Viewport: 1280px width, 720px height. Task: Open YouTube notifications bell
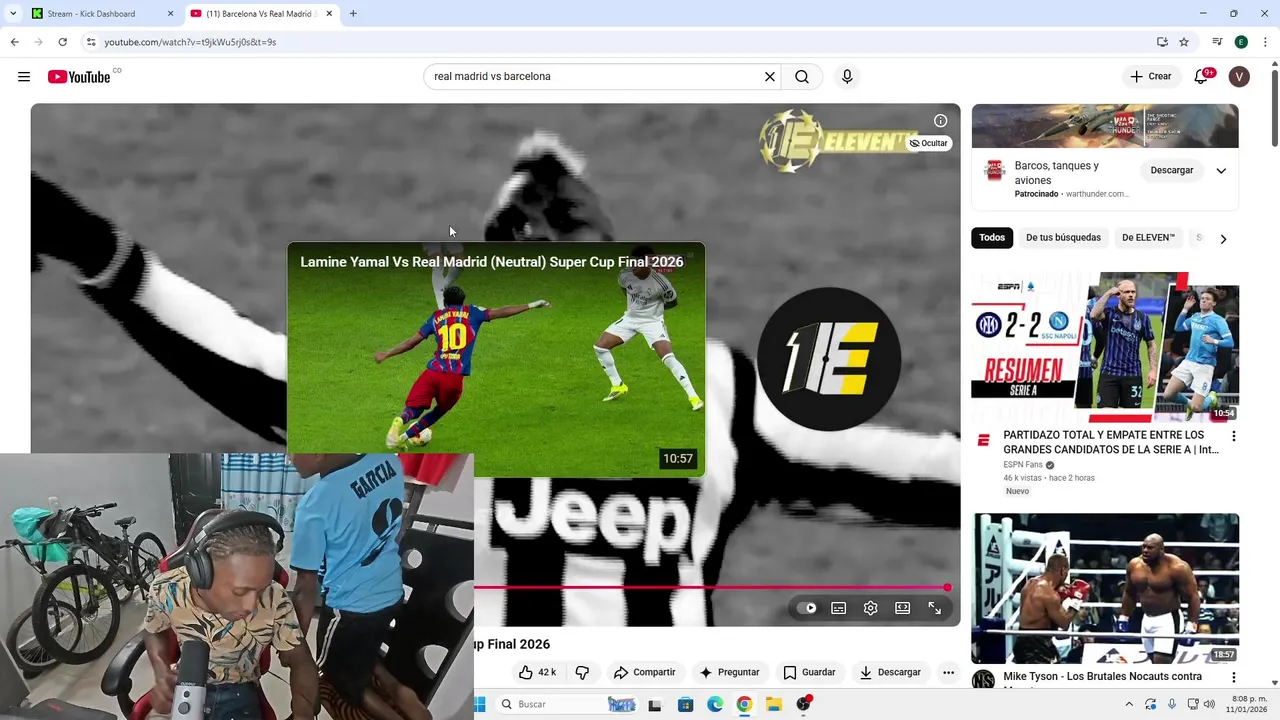(1202, 77)
